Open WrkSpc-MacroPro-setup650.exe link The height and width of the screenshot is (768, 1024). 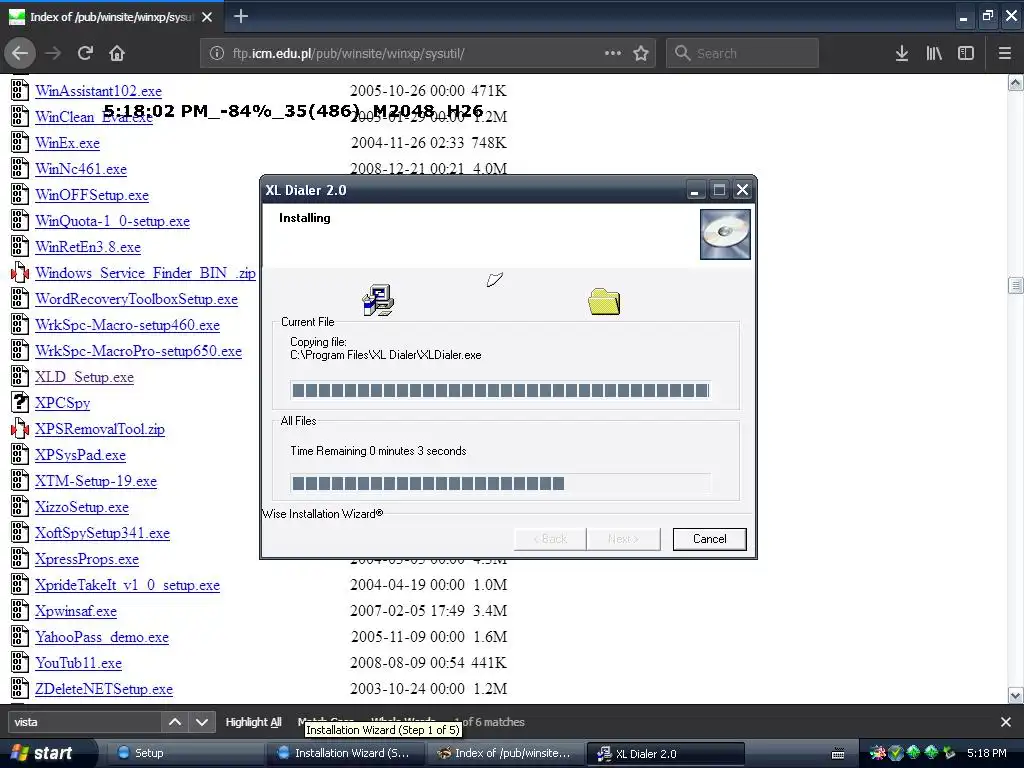click(x=138, y=351)
